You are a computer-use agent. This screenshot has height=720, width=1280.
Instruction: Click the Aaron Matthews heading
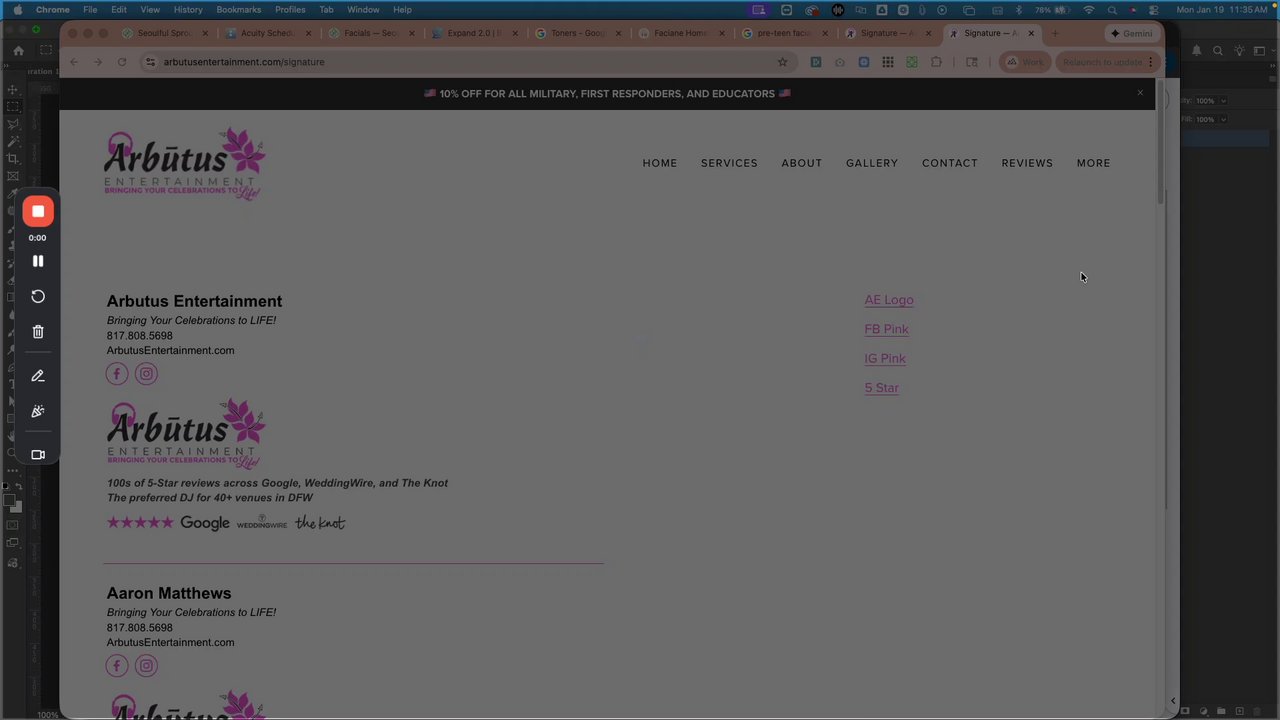pyautogui.click(x=169, y=594)
